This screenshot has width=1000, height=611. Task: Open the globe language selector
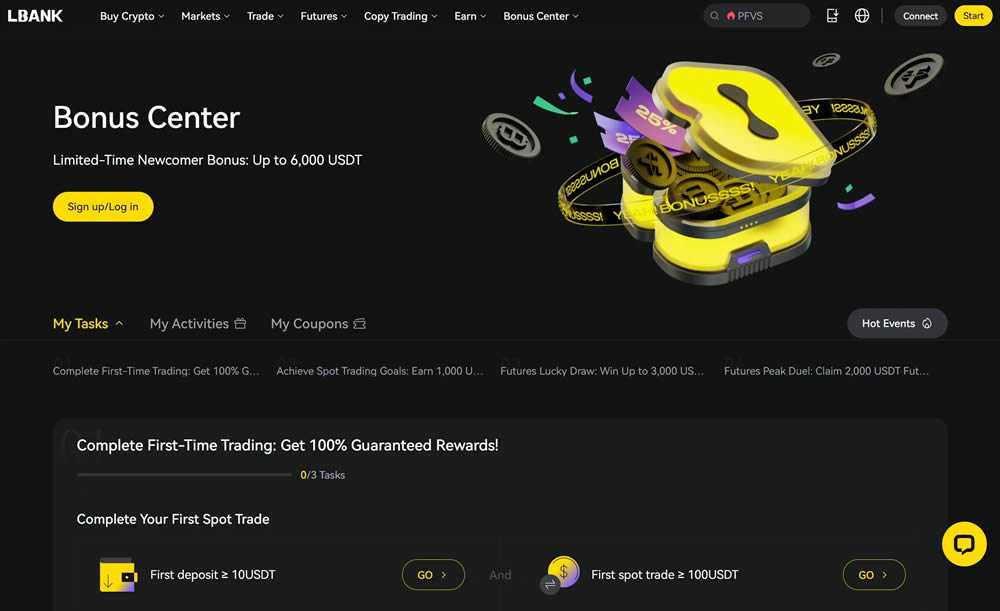pyautogui.click(x=862, y=16)
